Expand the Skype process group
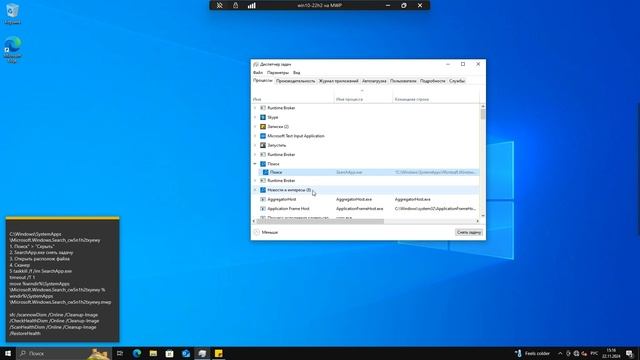This screenshot has width=640, height=360. pos(255,117)
